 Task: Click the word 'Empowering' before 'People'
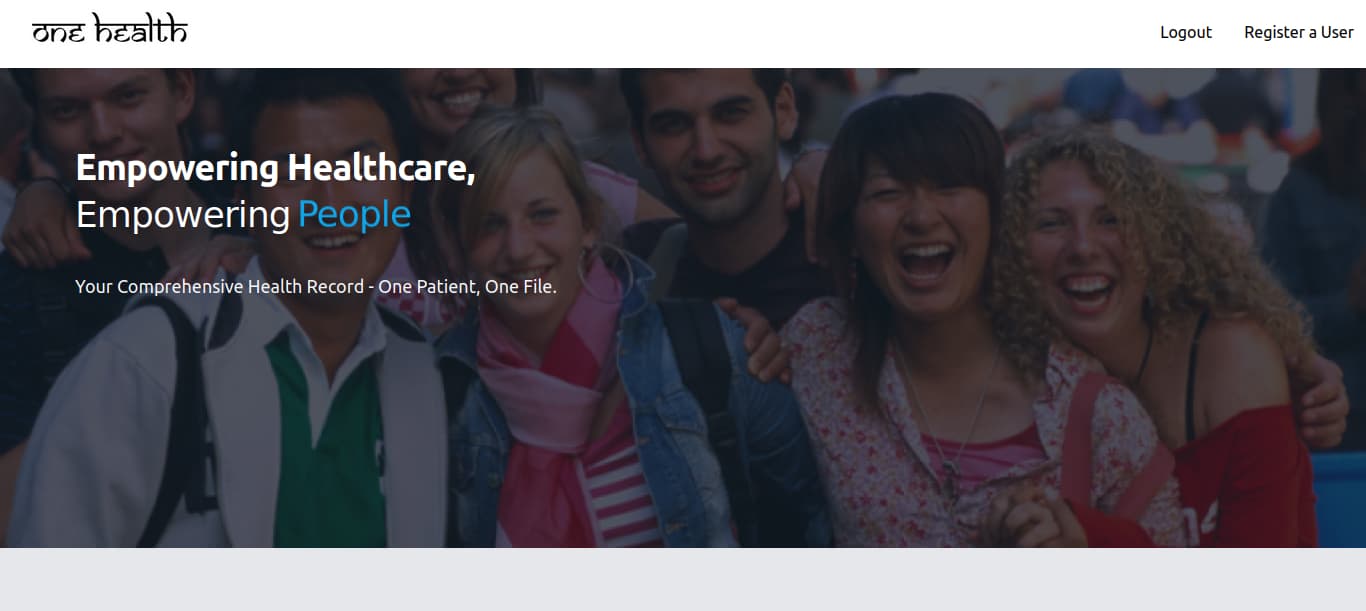(183, 214)
